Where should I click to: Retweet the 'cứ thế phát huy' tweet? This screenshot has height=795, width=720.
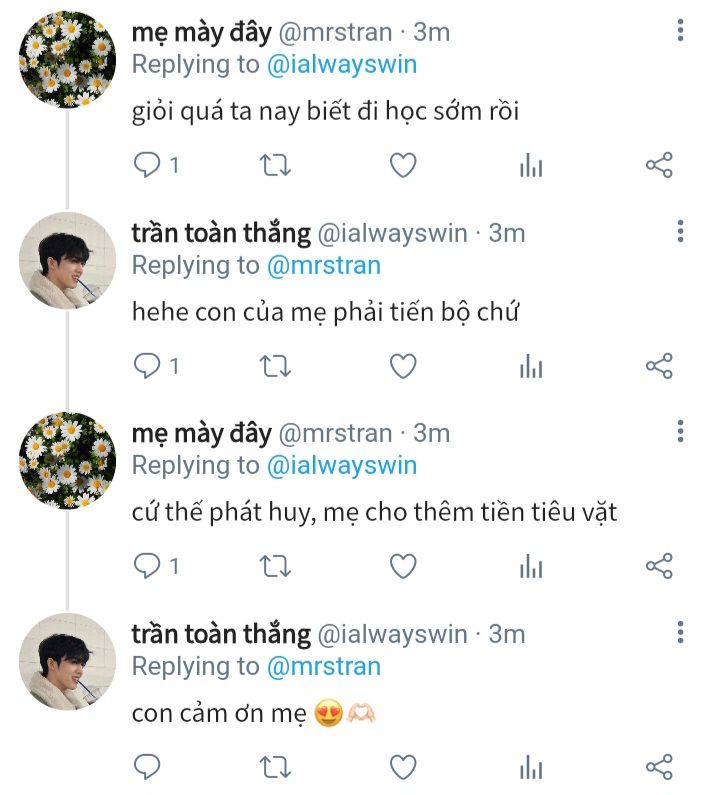click(274, 567)
